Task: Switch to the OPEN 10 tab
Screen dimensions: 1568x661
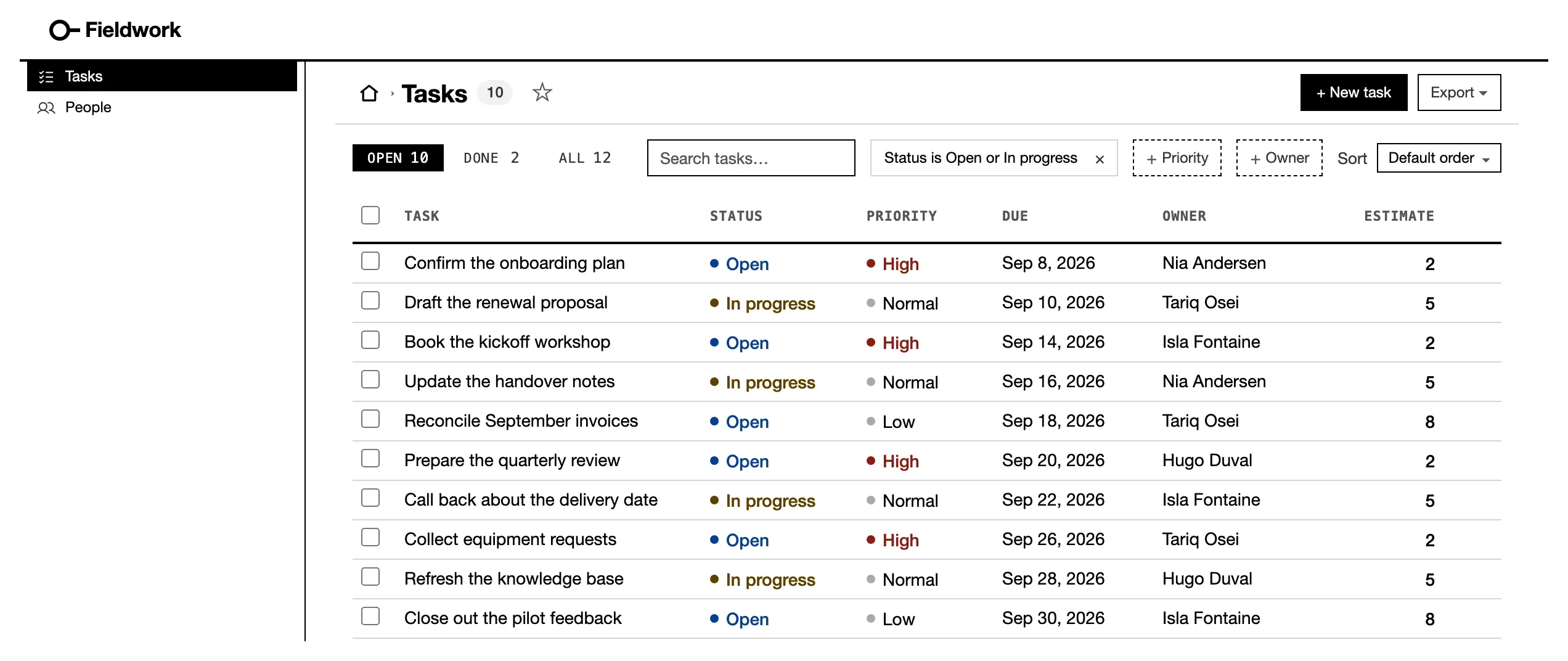Action: pos(398,158)
